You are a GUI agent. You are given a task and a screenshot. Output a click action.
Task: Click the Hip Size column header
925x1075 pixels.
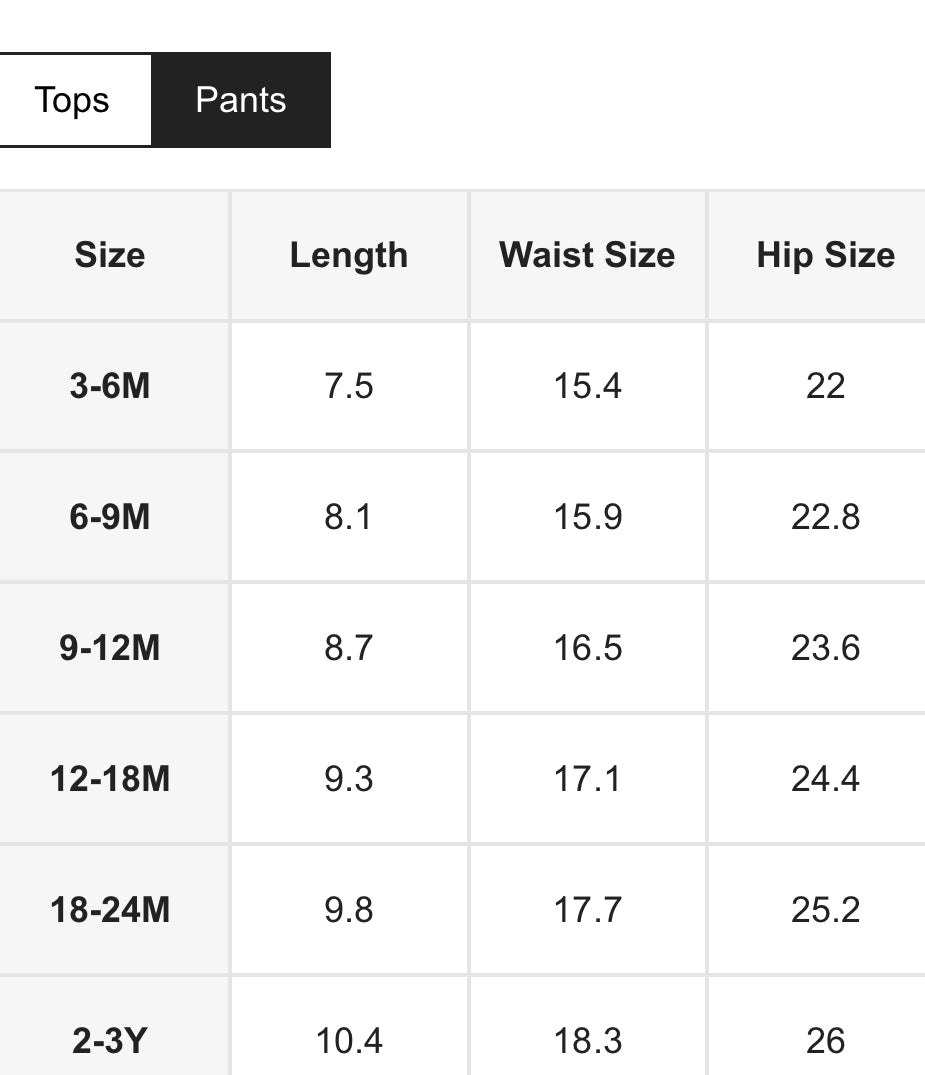(x=825, y=255)
